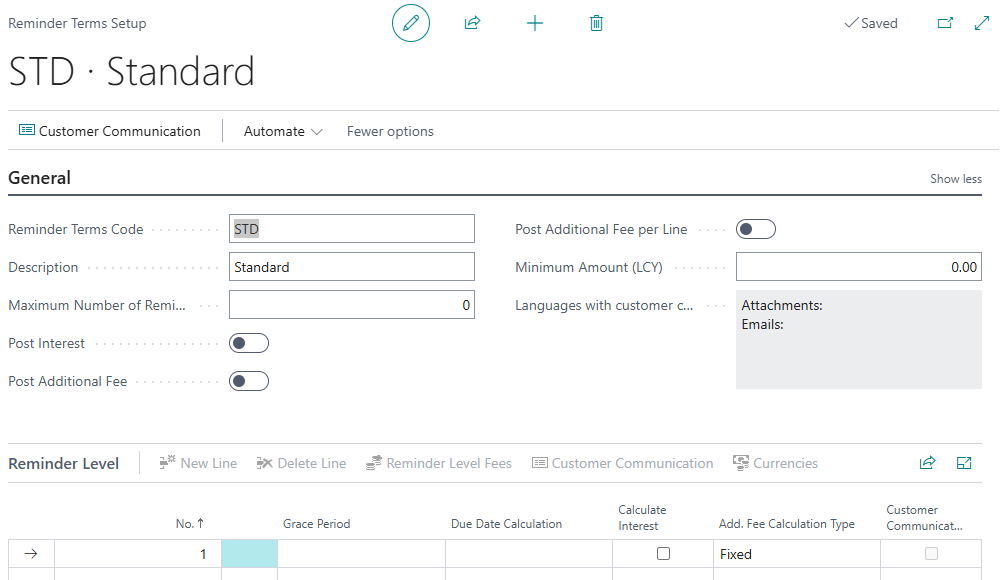The height and width of the screenshot is (580, 1000).
Task: Click share icon in Reminder Level section
Action: 927,463
